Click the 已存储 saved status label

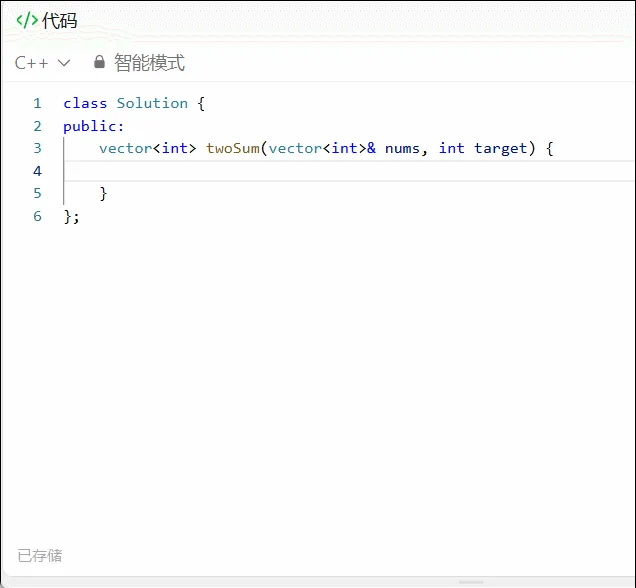[x=40, y=556]
